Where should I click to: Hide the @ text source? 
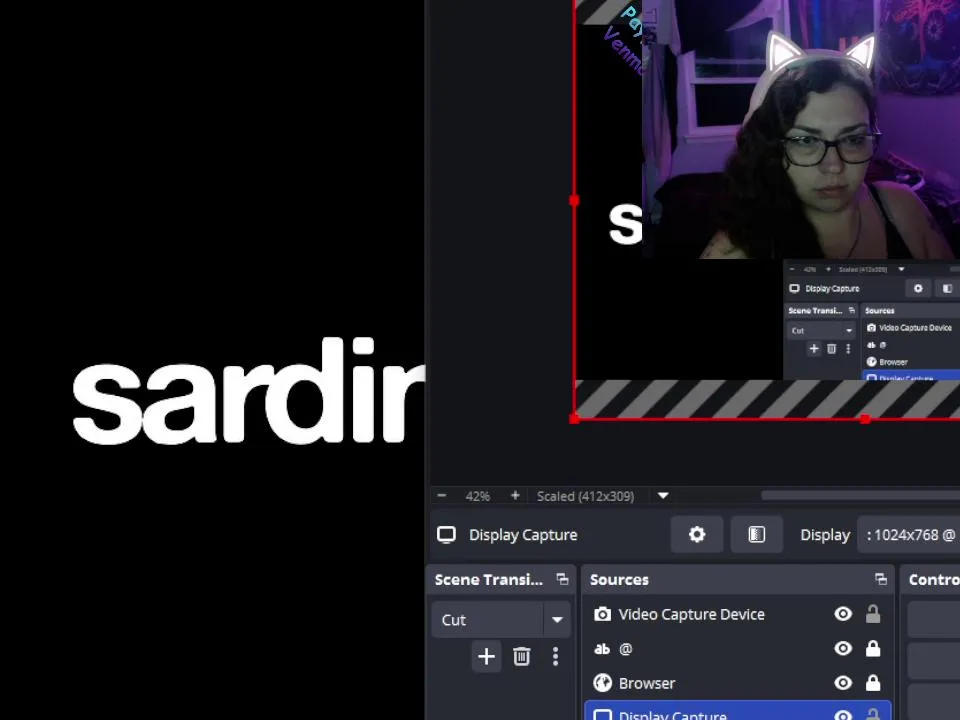[843, 648]
